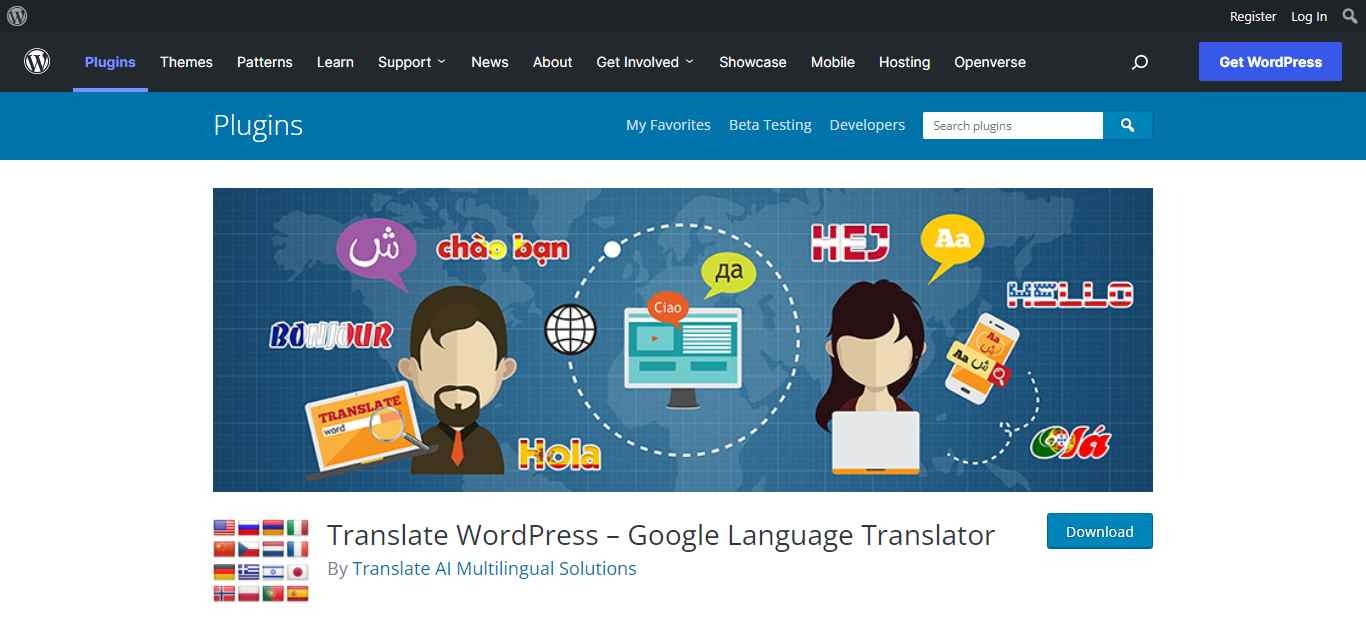Open My Favorites
This screenshot has width=1366, height=625.
[x=668, y=125]
